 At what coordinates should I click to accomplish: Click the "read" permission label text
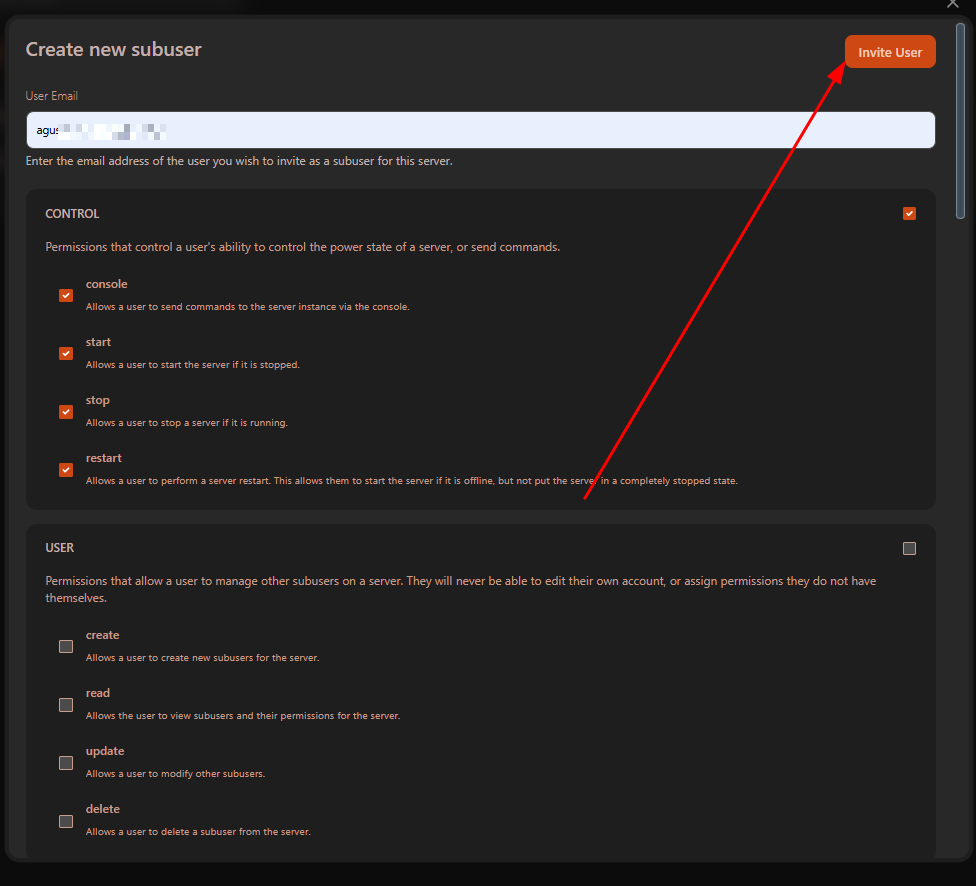click(98, 693)
